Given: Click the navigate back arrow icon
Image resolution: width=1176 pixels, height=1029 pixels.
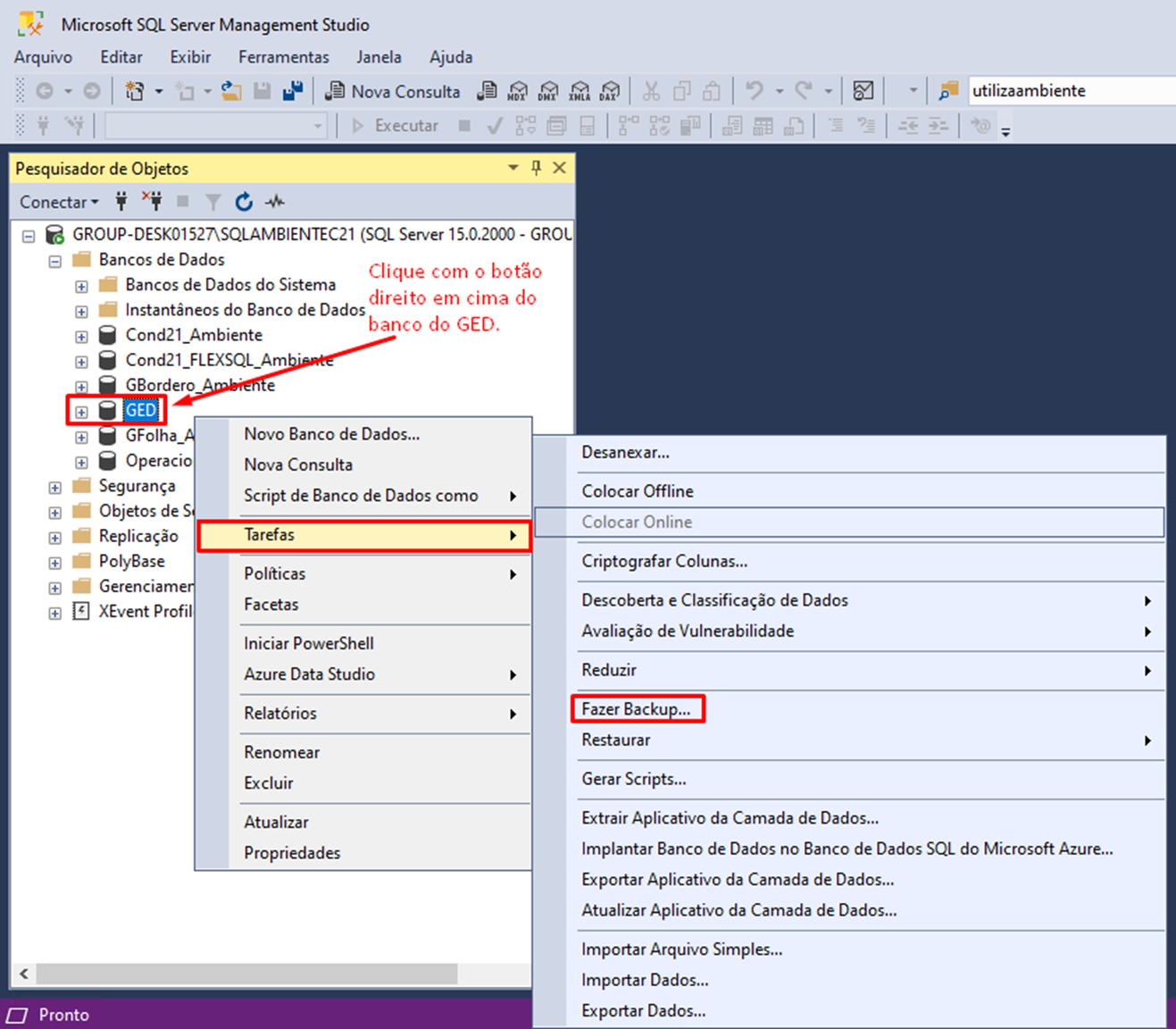Looking at the screenshot, I should (44, 91).
